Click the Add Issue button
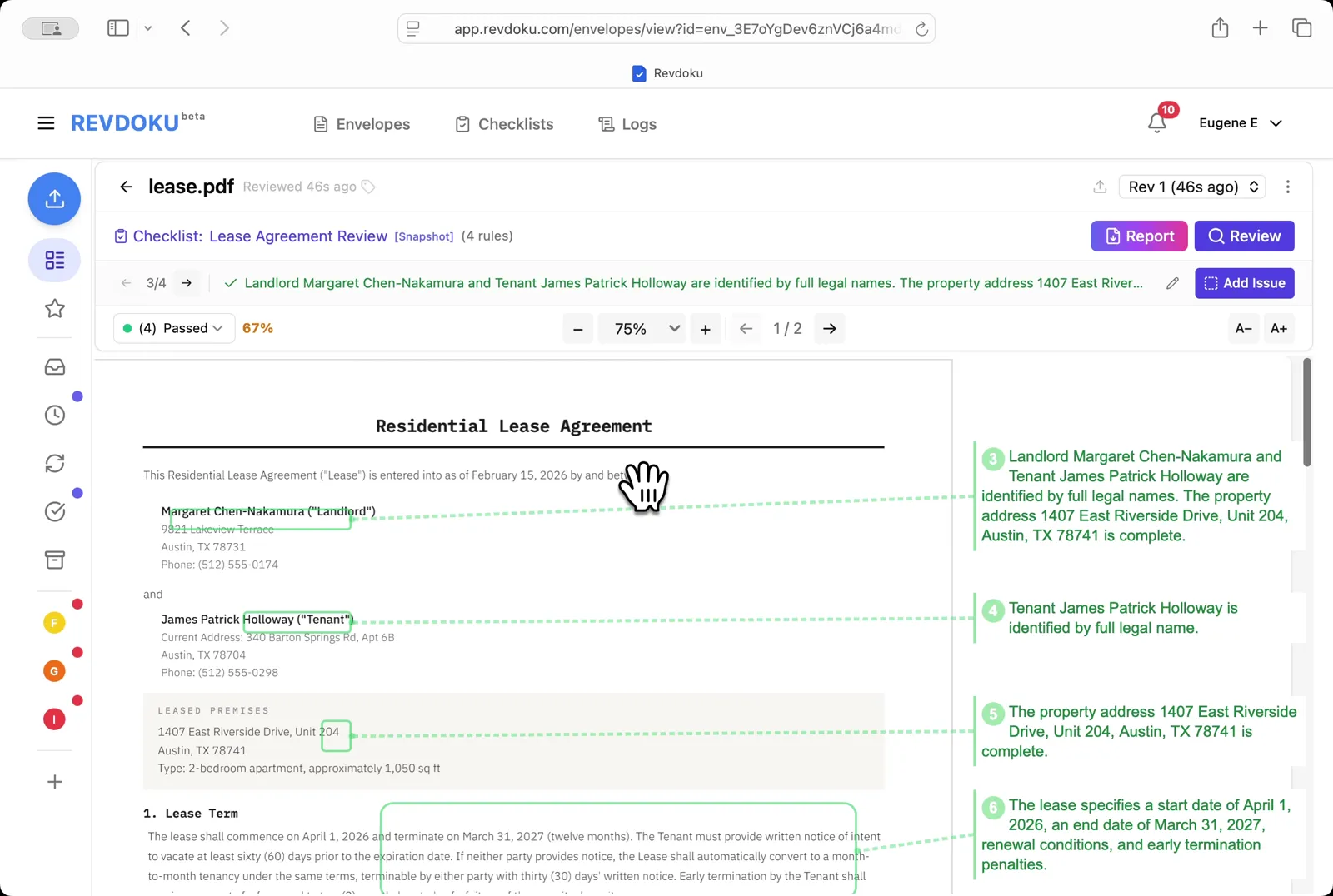 pyautogui.click(x=1244, y=283)
